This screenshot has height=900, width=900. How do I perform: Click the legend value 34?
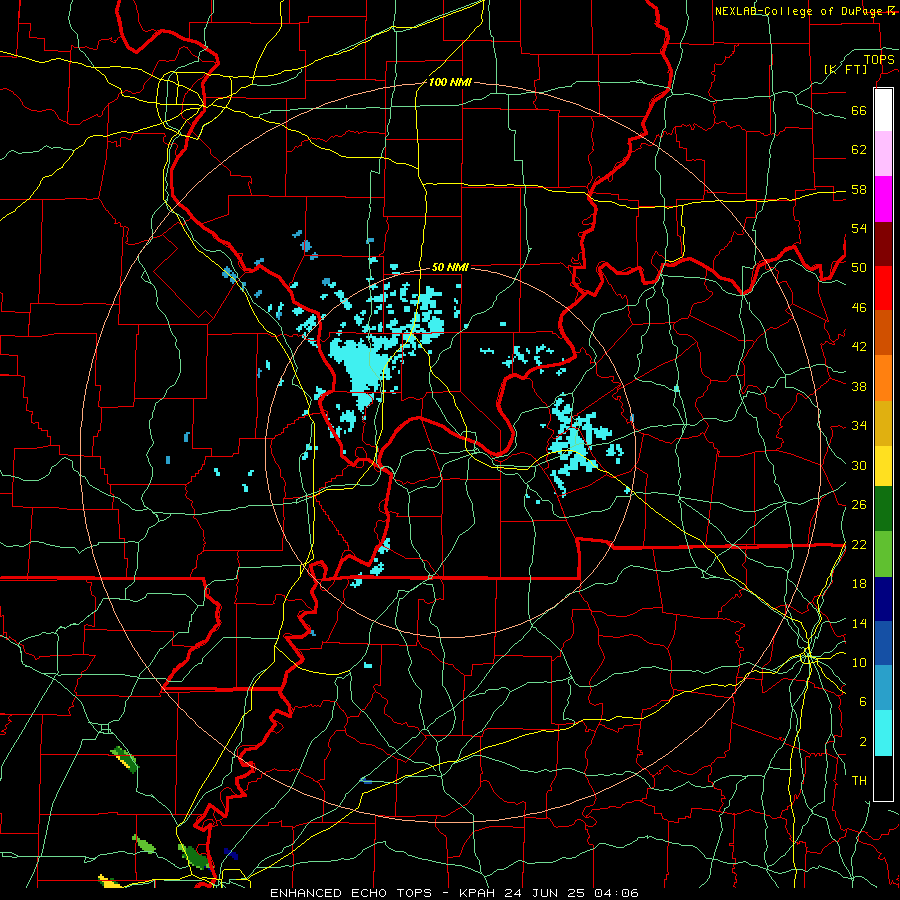tap(859, 425)
